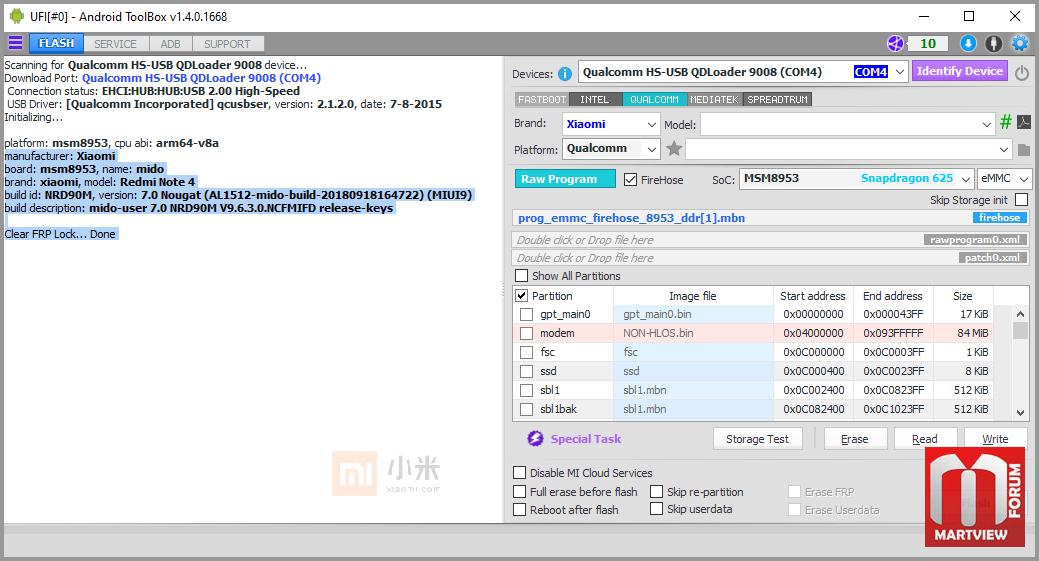Check the sbl1bak partition checkbox
This screenshot has height=561, width=1039.
tap(527, 409)
